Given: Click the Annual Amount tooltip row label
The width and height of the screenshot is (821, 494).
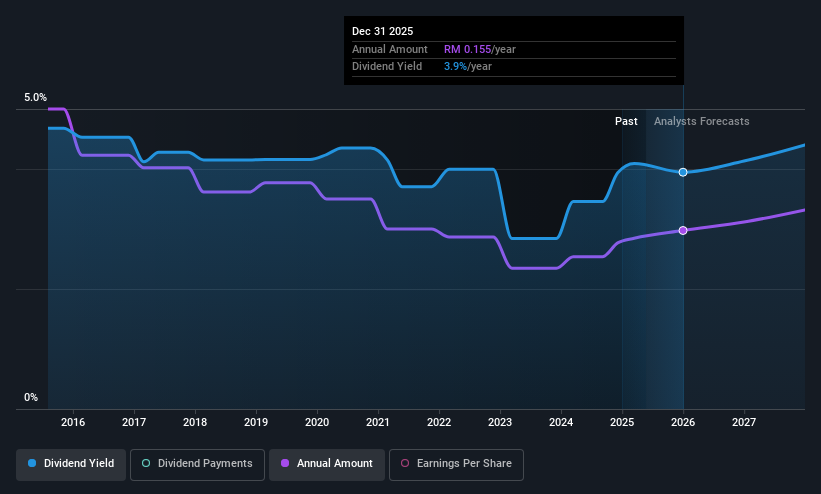Looking at the screenshot, I should click(390, 49).
